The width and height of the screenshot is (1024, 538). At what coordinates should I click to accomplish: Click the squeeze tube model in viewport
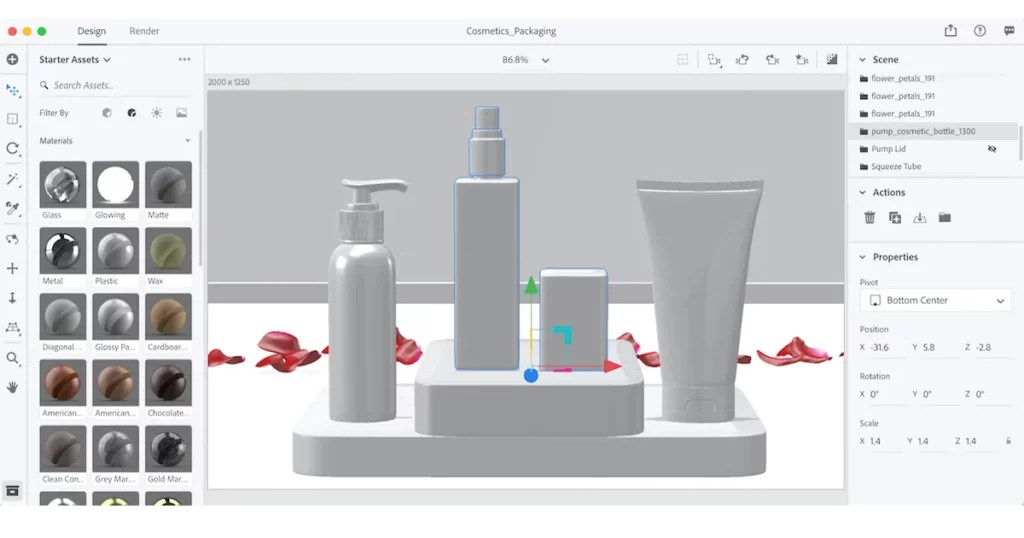700,300
